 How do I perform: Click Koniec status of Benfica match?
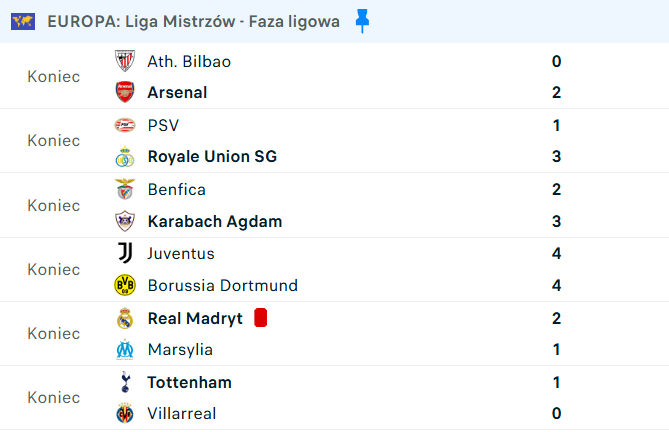pos(54,206)
